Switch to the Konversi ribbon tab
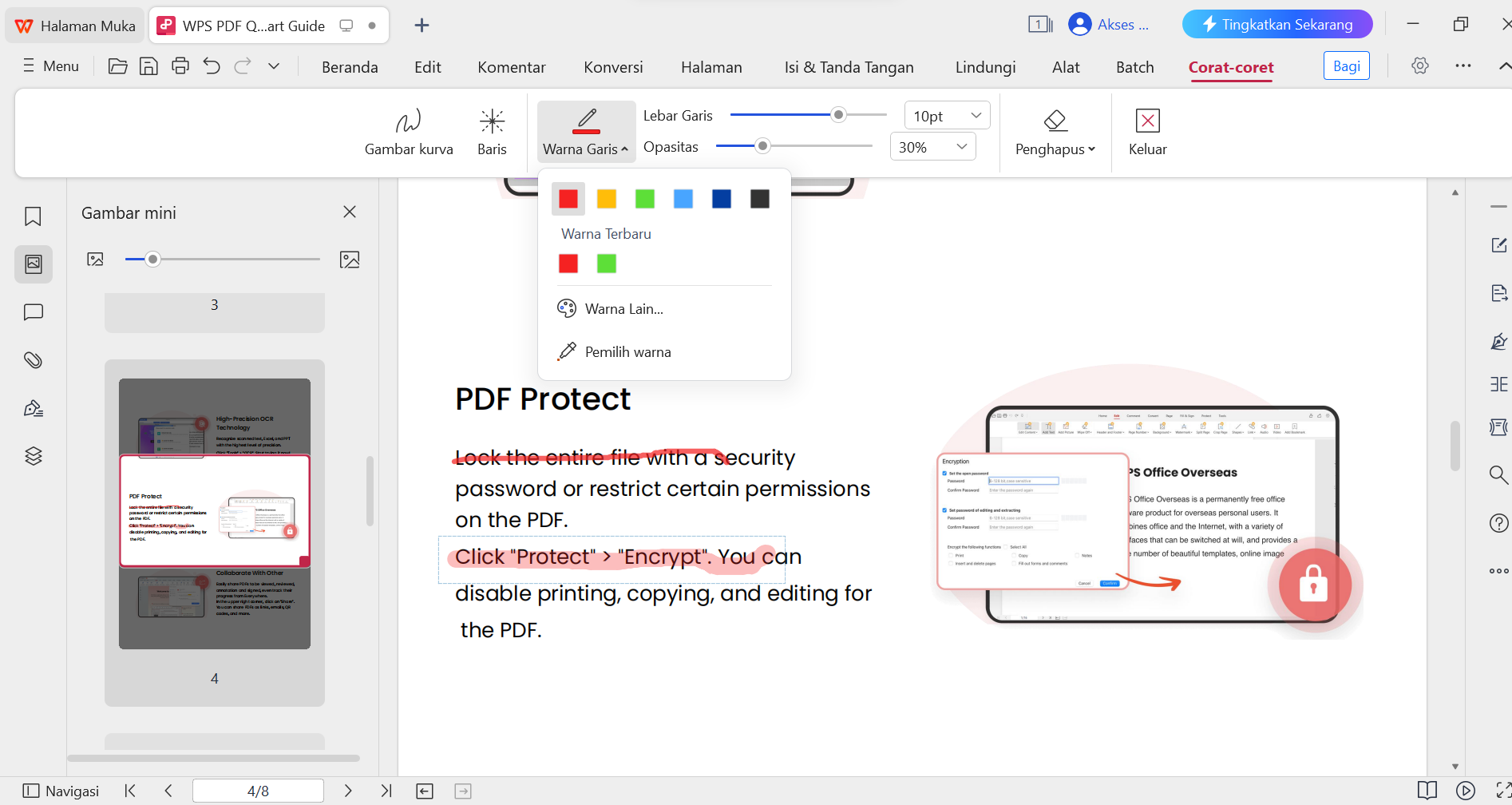This screenshot has width=1512, height=805. coord(612,67)
